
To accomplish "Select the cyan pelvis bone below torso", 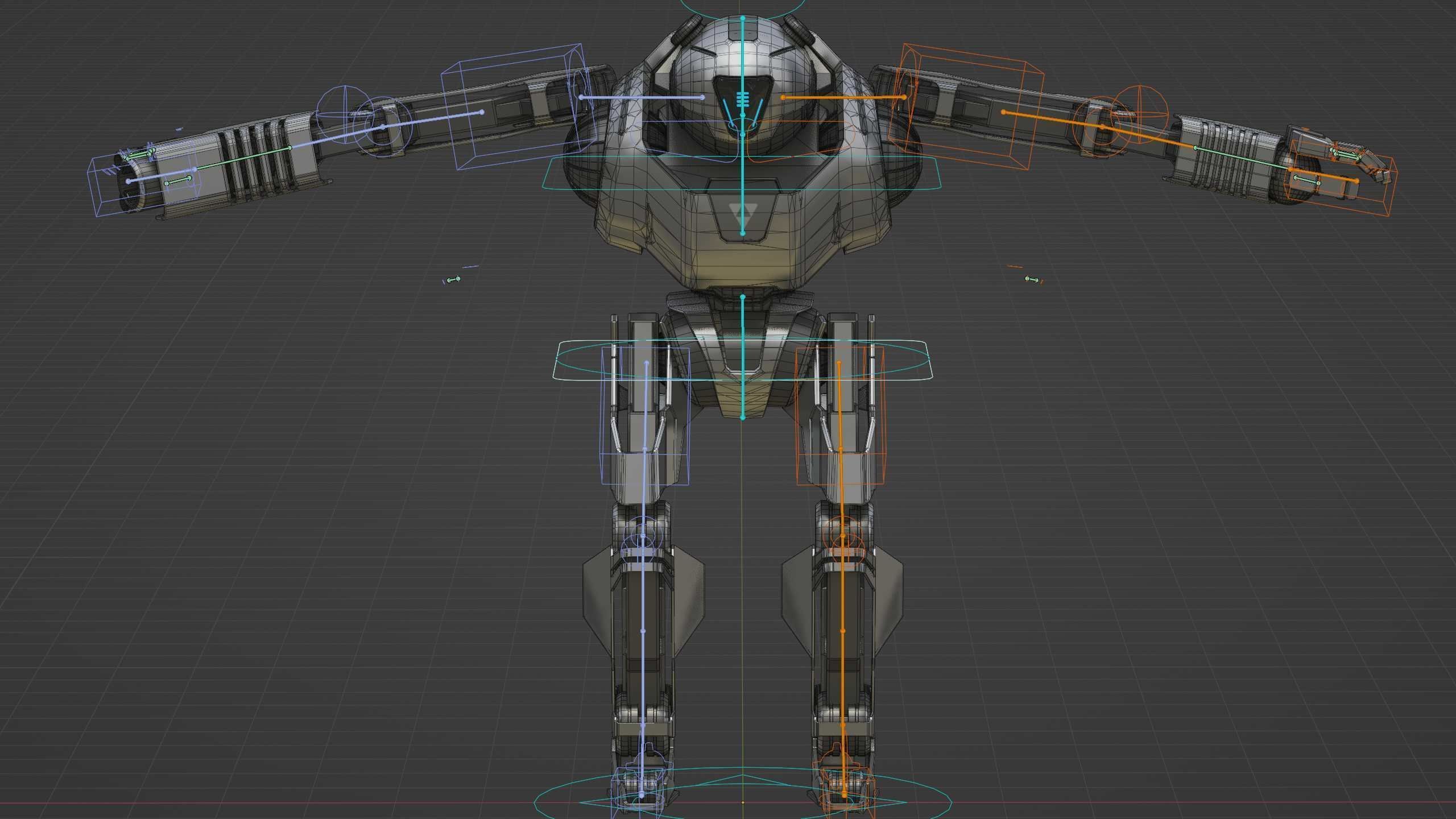I will click(x=743, y=357).
